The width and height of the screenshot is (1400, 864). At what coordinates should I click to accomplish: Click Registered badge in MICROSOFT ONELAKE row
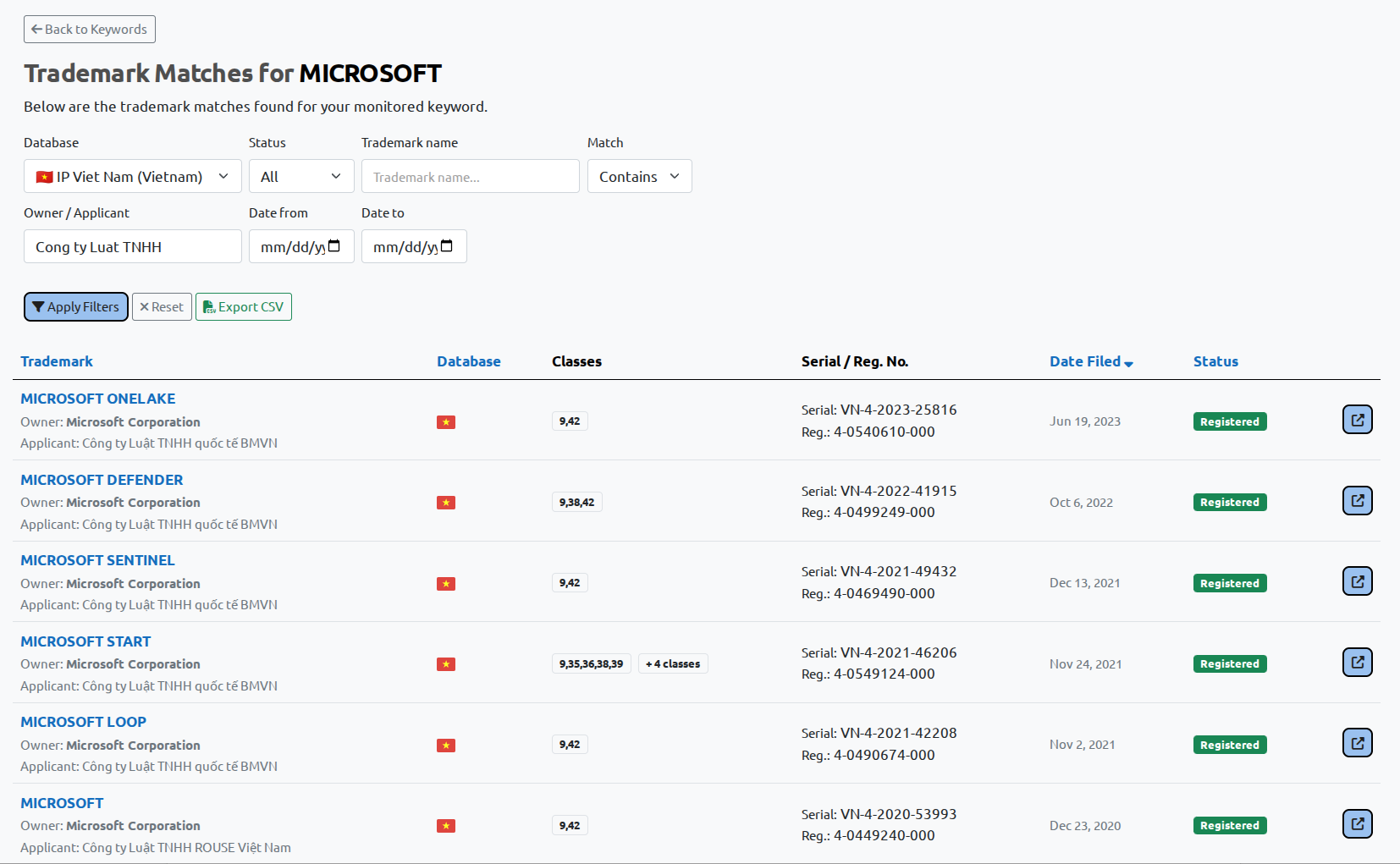(1230, 421)
